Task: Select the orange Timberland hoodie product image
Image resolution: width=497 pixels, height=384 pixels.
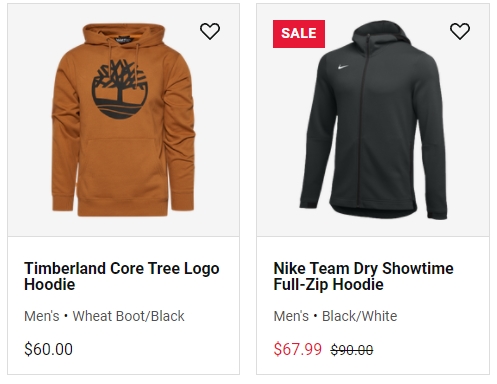Action: click(x=123, y=120)
